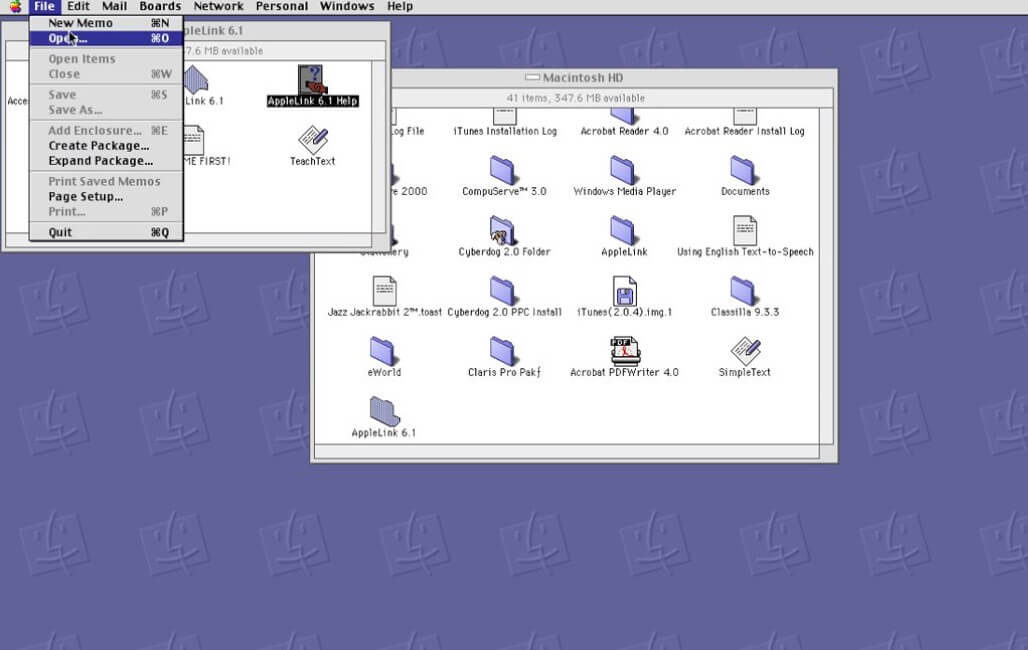Choose Open... in the File menu
Image resolution: width=1028 pixels, height=650 pixels.
(x=106, y=38)
